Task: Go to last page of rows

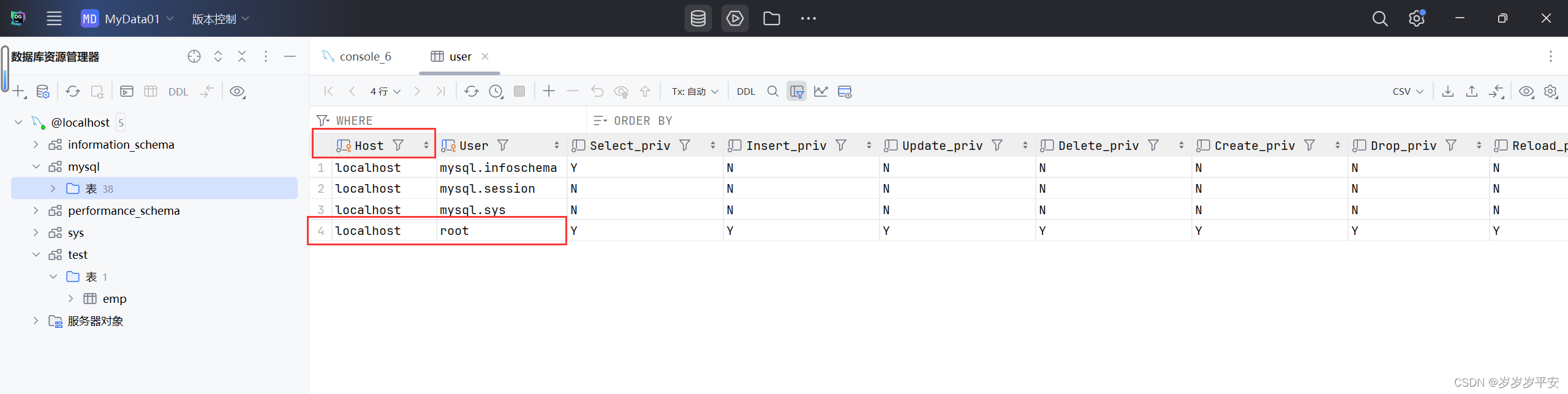Action: (440, 91)
